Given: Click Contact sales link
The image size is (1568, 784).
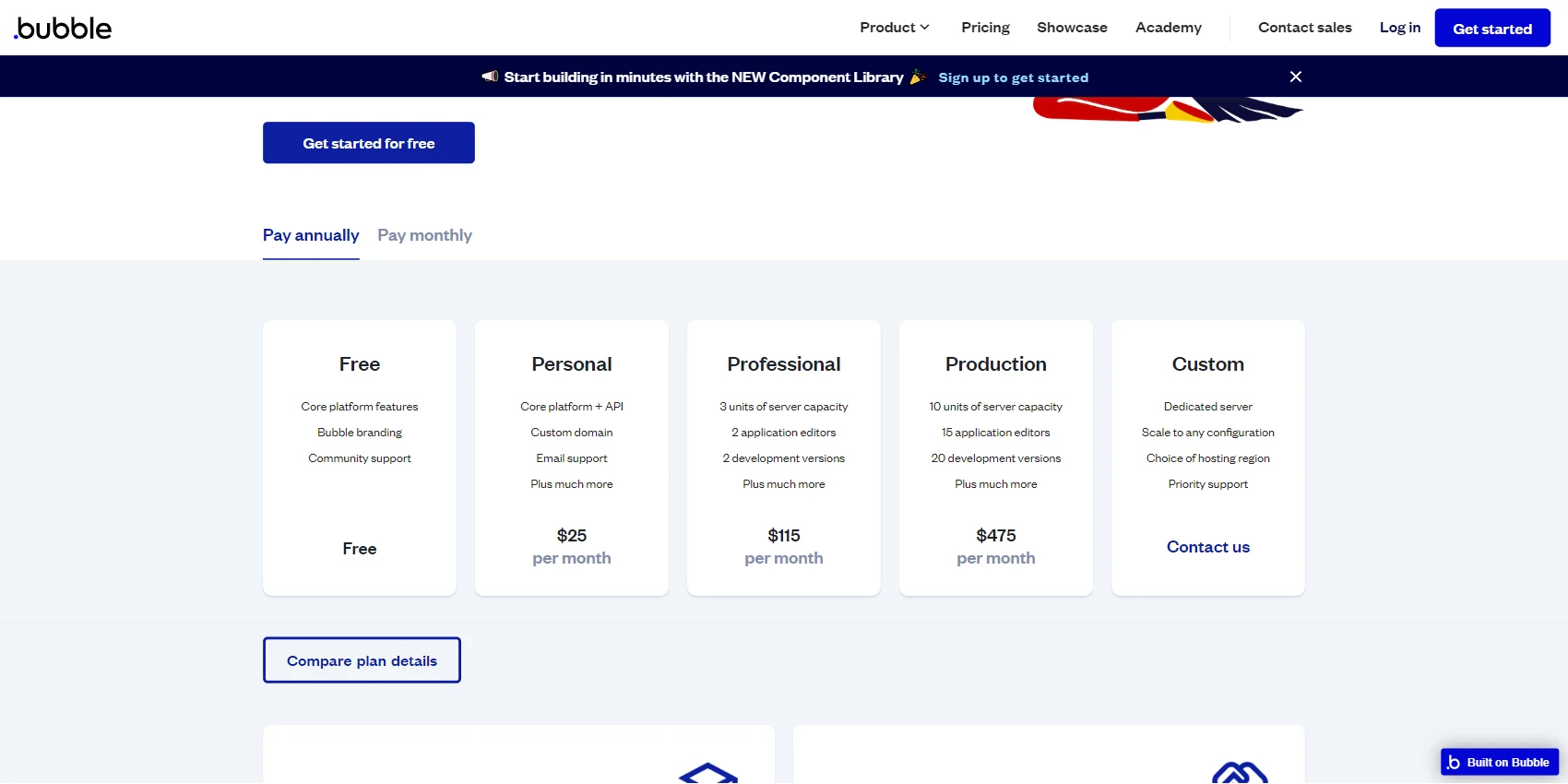Looking at the screenshot, I should 1305,28.
